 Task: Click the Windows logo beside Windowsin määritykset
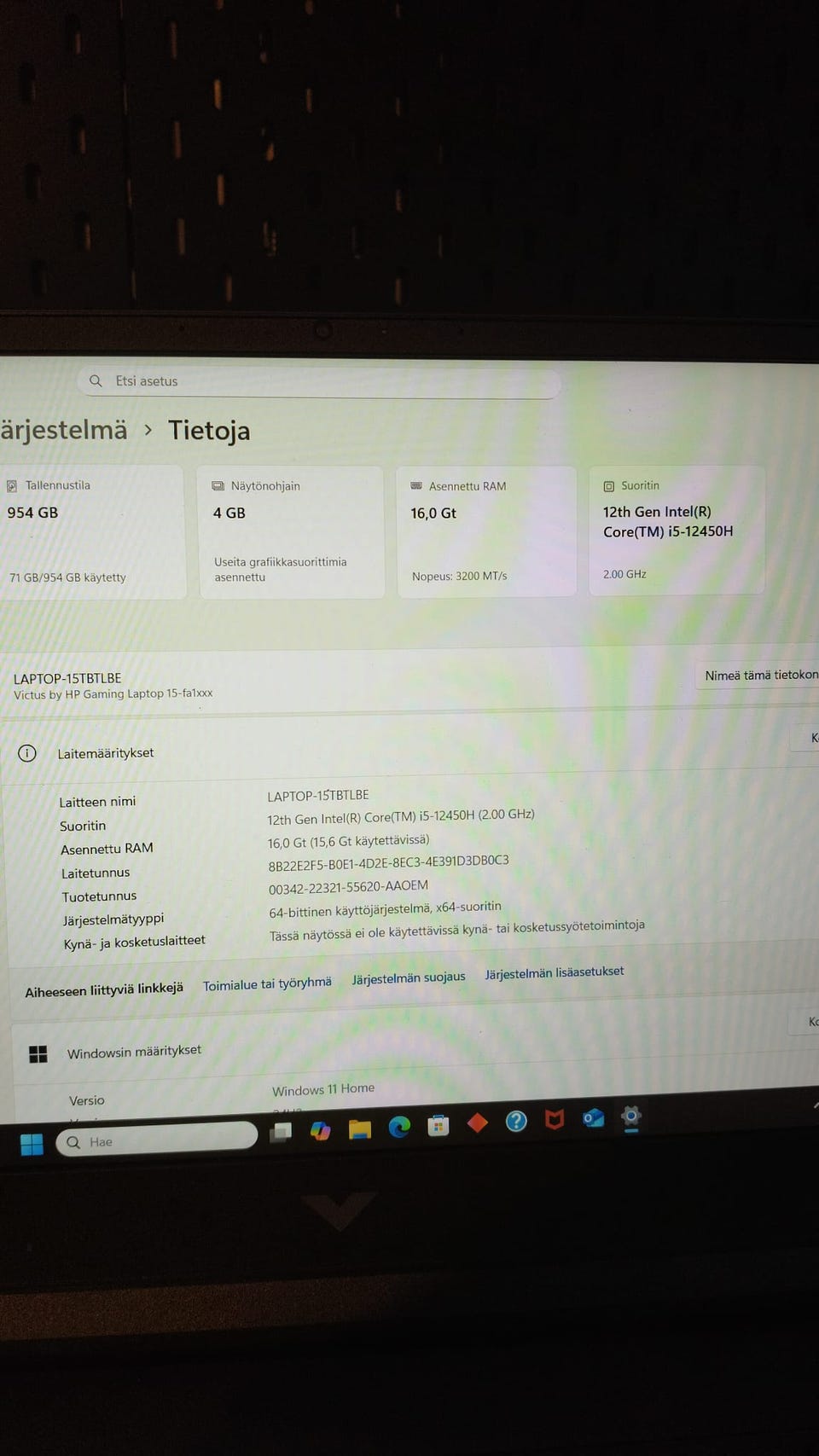(38, 1054)
